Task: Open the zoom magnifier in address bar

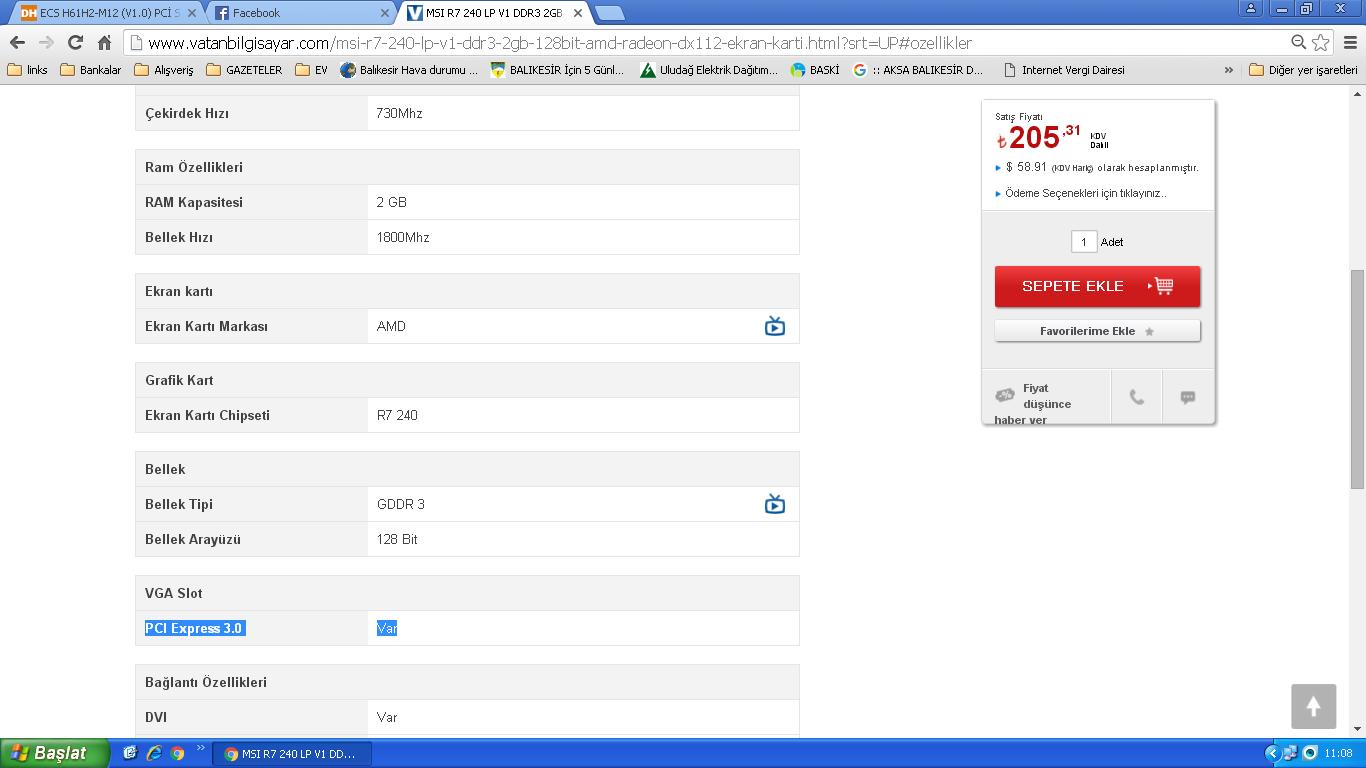Action: tap(1298, 42)
